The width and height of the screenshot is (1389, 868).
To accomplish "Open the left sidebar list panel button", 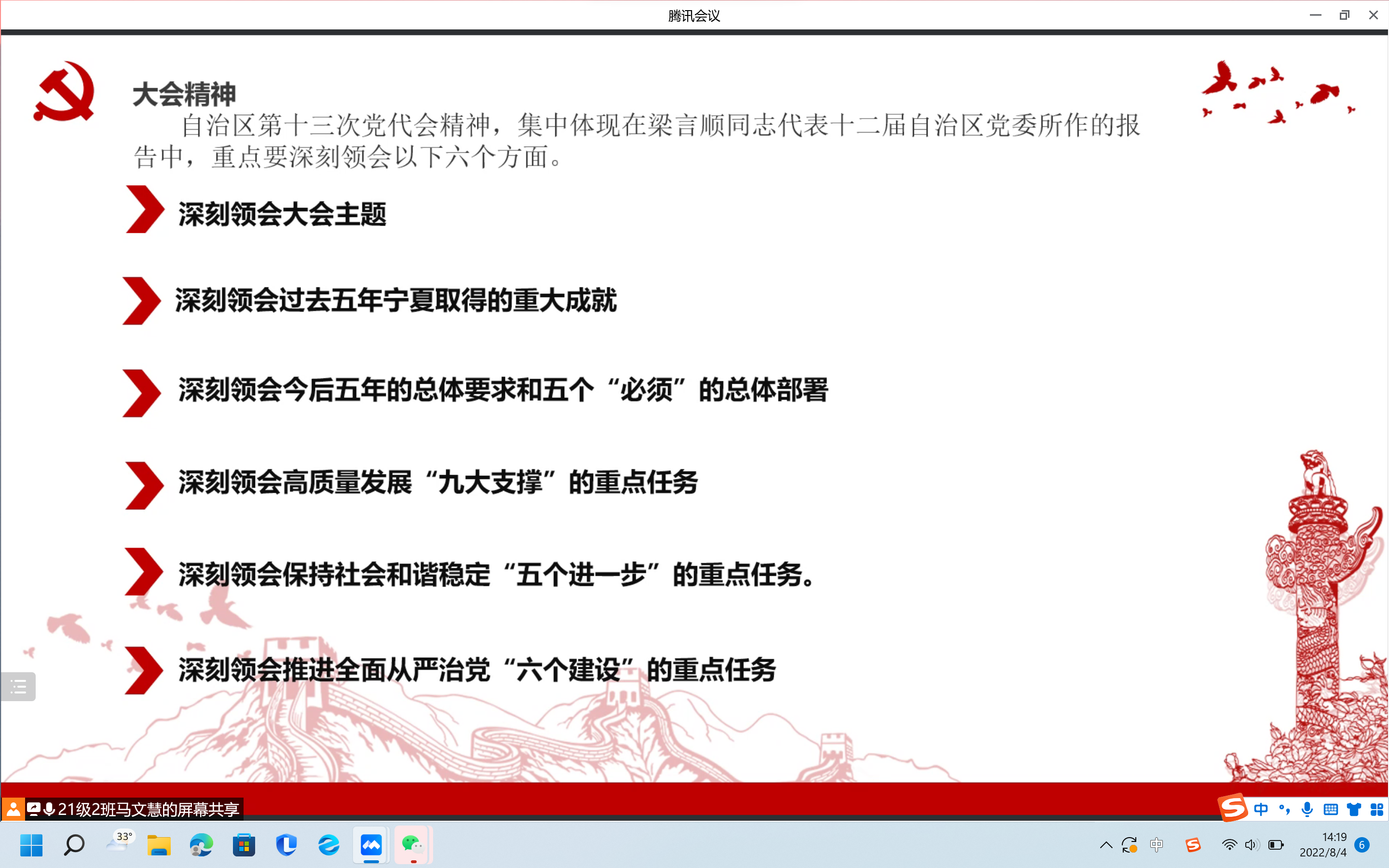I will (x=18, y=686).
